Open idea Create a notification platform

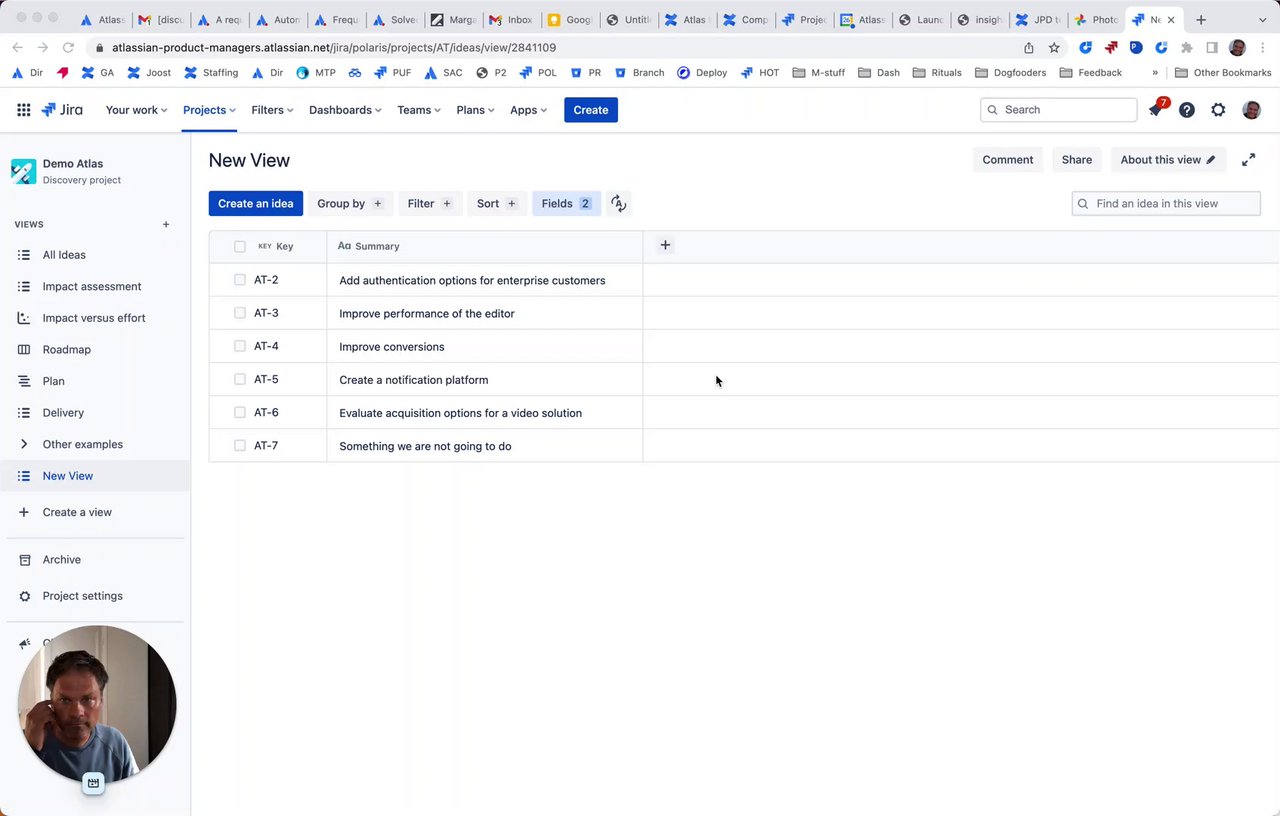(x=414, y=380)
